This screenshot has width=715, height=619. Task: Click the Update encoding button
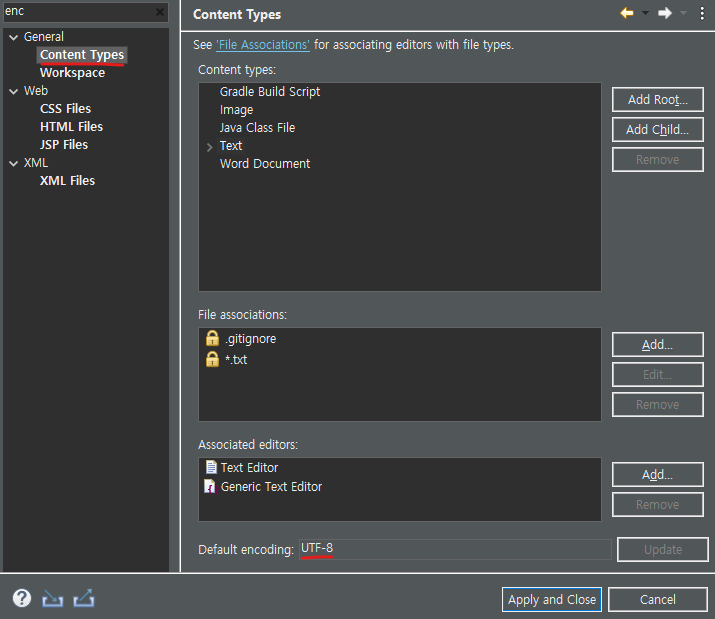663,550
